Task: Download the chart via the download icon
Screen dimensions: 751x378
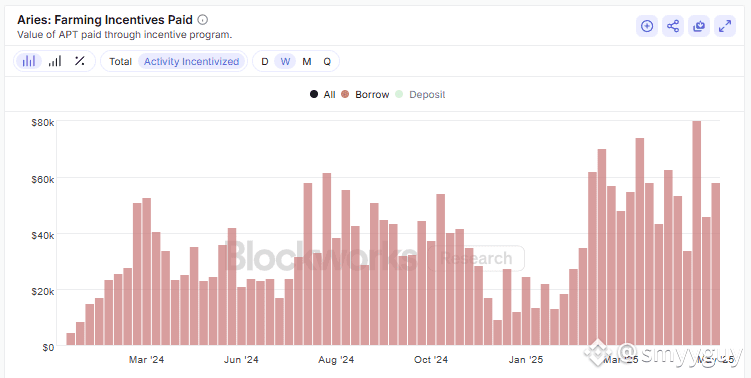Action: click(x=699, y=26)
